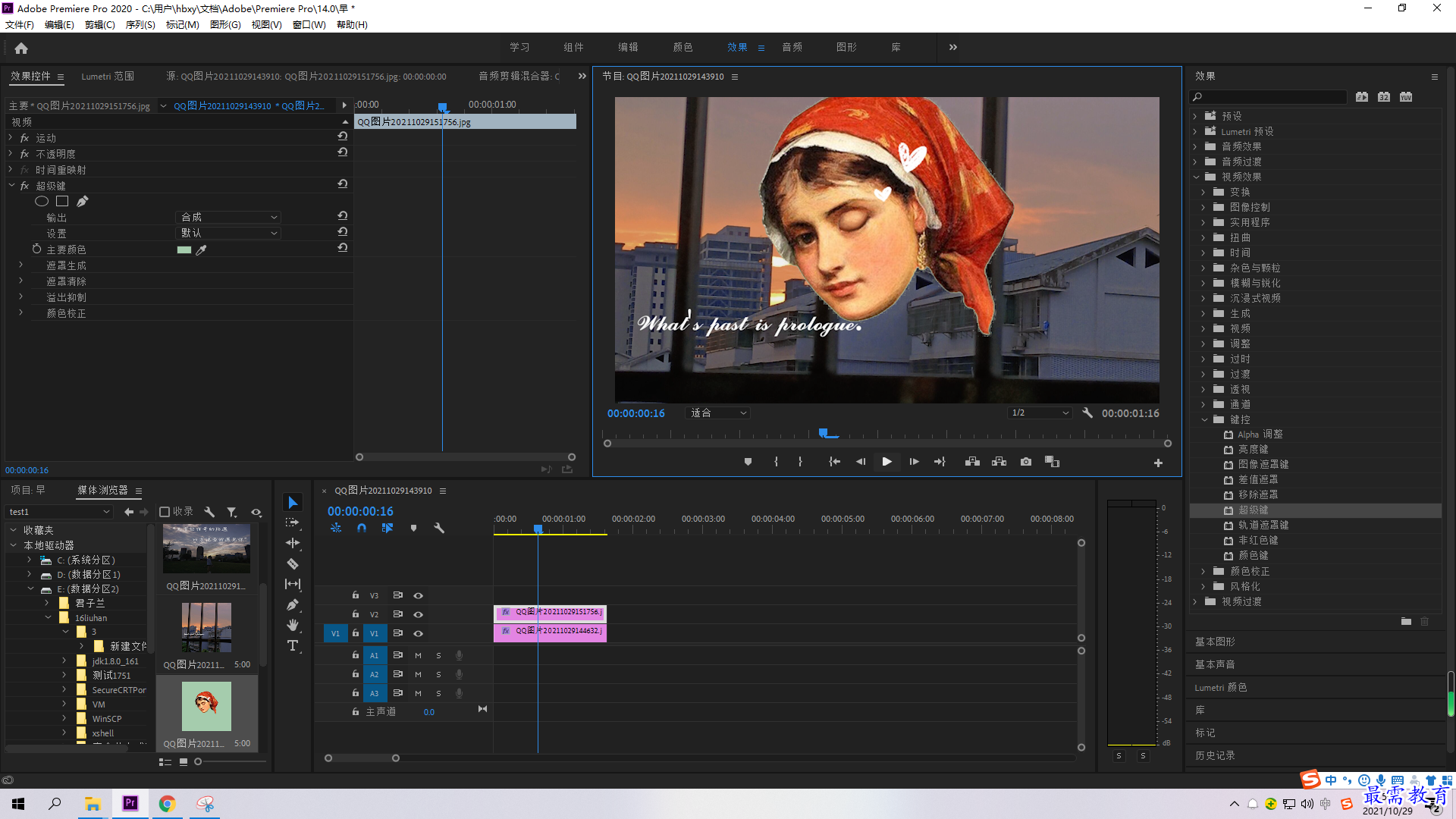Select the 超级键 effect
This screenshot has height=819, width=1456.
coord(1253,510)
